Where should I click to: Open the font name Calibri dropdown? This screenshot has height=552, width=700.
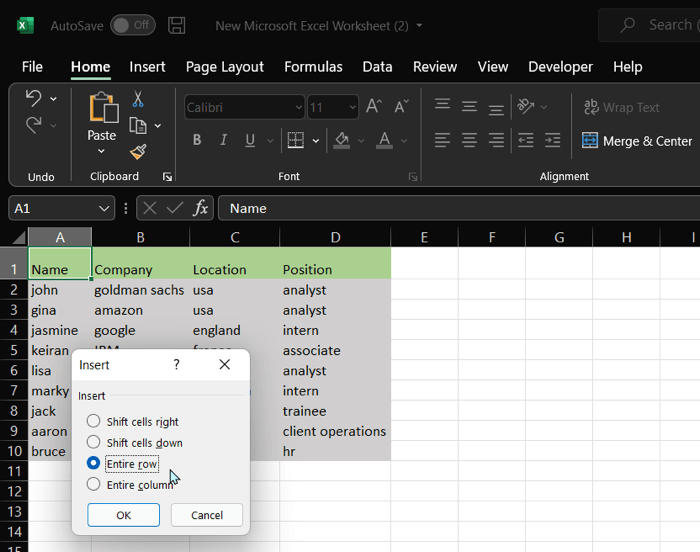298,107
